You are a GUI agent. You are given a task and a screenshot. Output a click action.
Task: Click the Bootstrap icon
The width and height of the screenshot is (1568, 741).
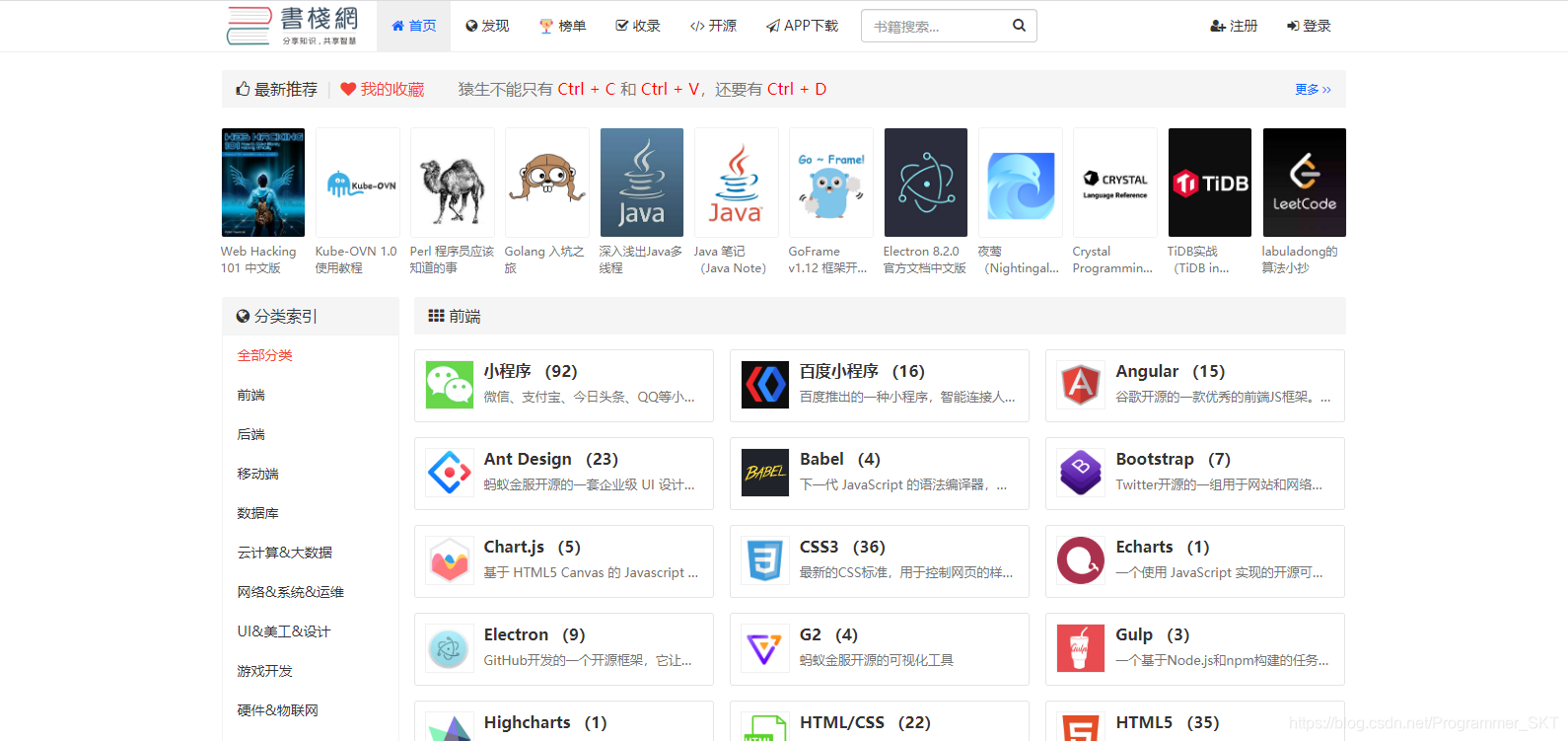coord(1081,473)
